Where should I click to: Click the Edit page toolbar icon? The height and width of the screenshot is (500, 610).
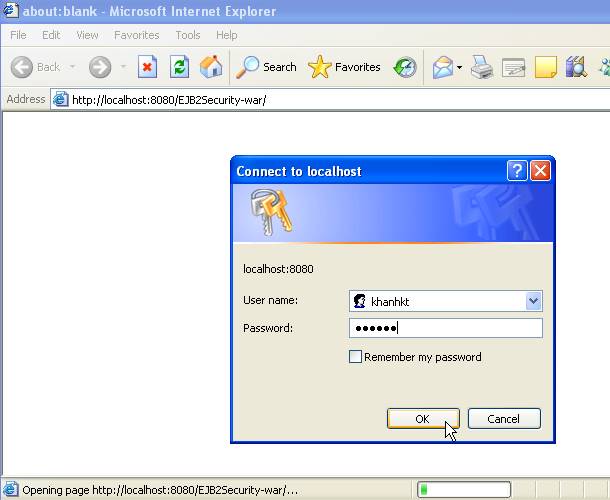pos(513,68)
